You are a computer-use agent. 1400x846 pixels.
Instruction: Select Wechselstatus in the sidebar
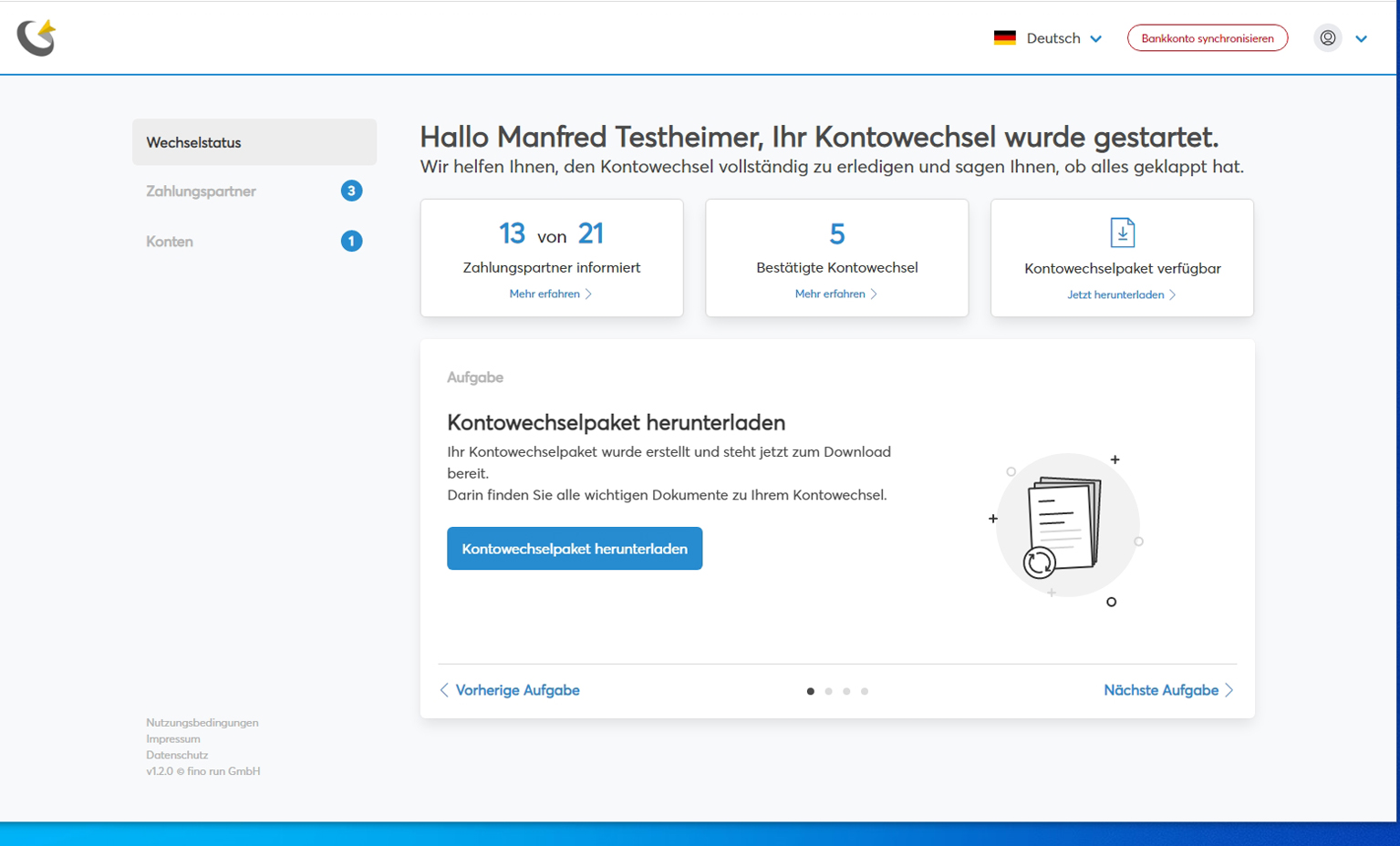254,142
